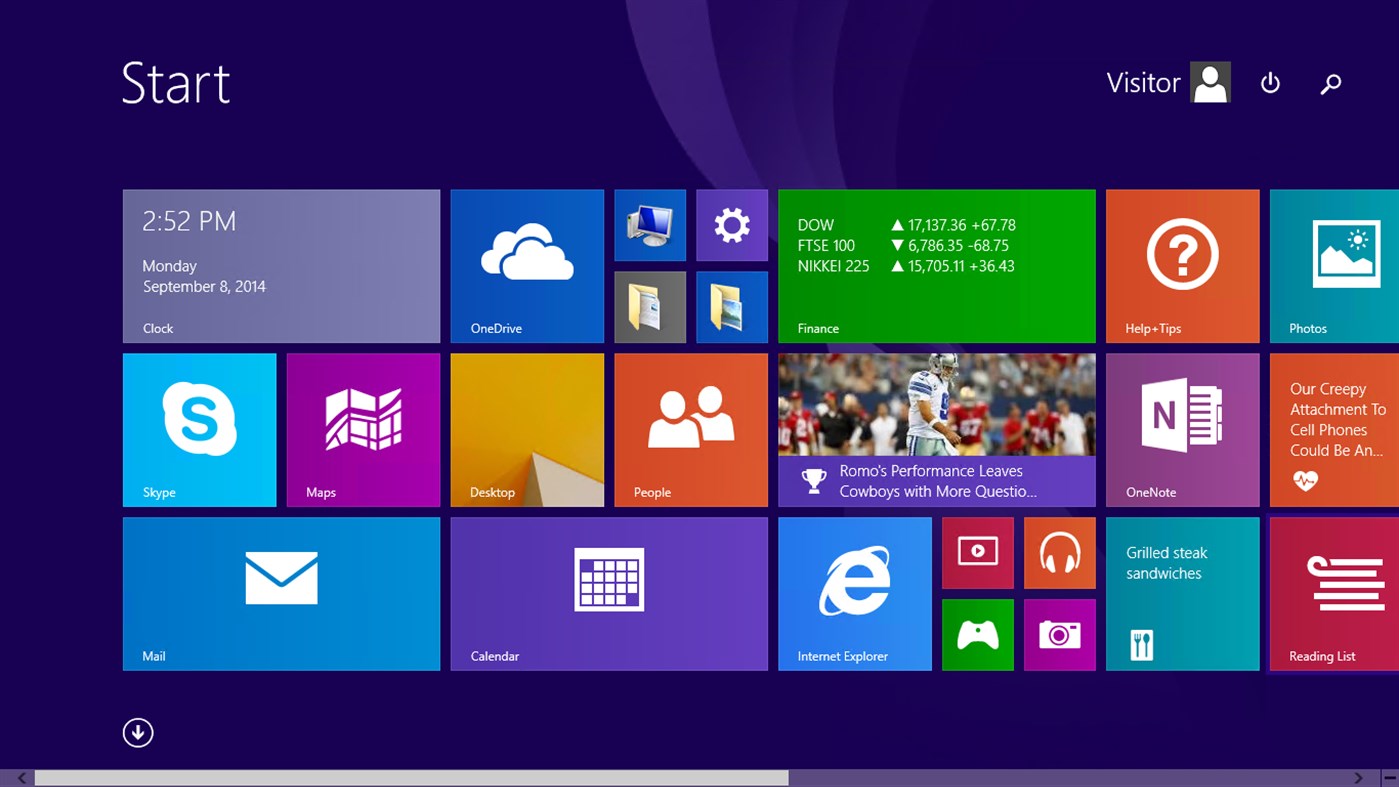Viewport: 1399px width, 787px height.
Task: Open Help+Tips
Action: (1182, 265)
